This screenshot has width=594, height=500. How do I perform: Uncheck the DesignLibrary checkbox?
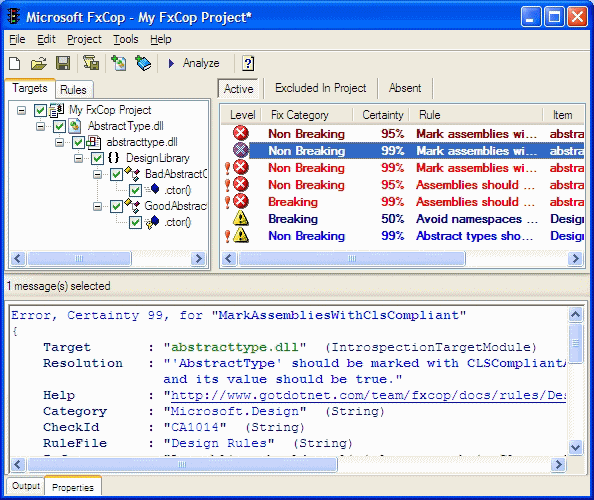click(97, 158)
